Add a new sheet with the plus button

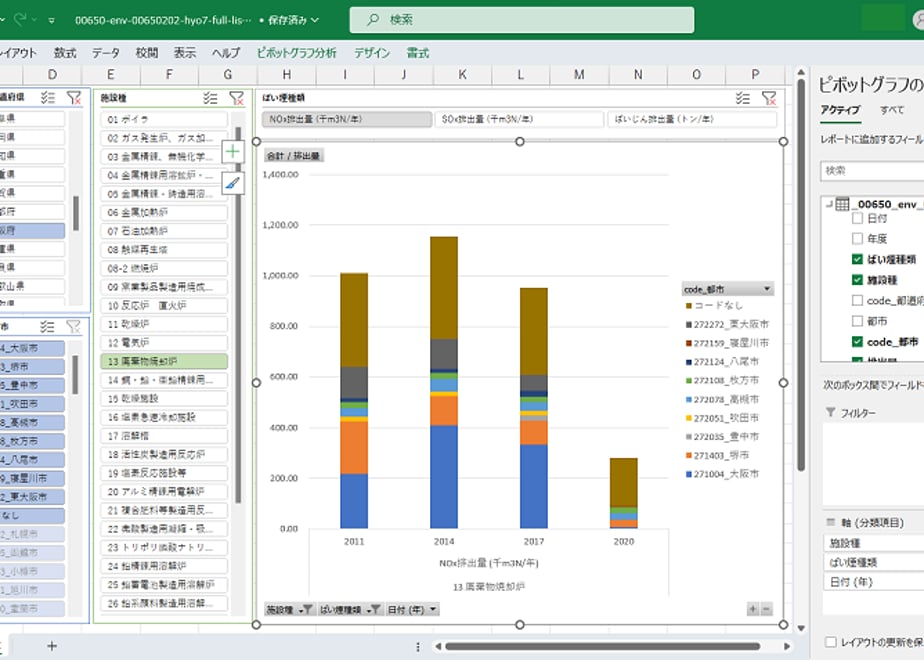point(52,646)
